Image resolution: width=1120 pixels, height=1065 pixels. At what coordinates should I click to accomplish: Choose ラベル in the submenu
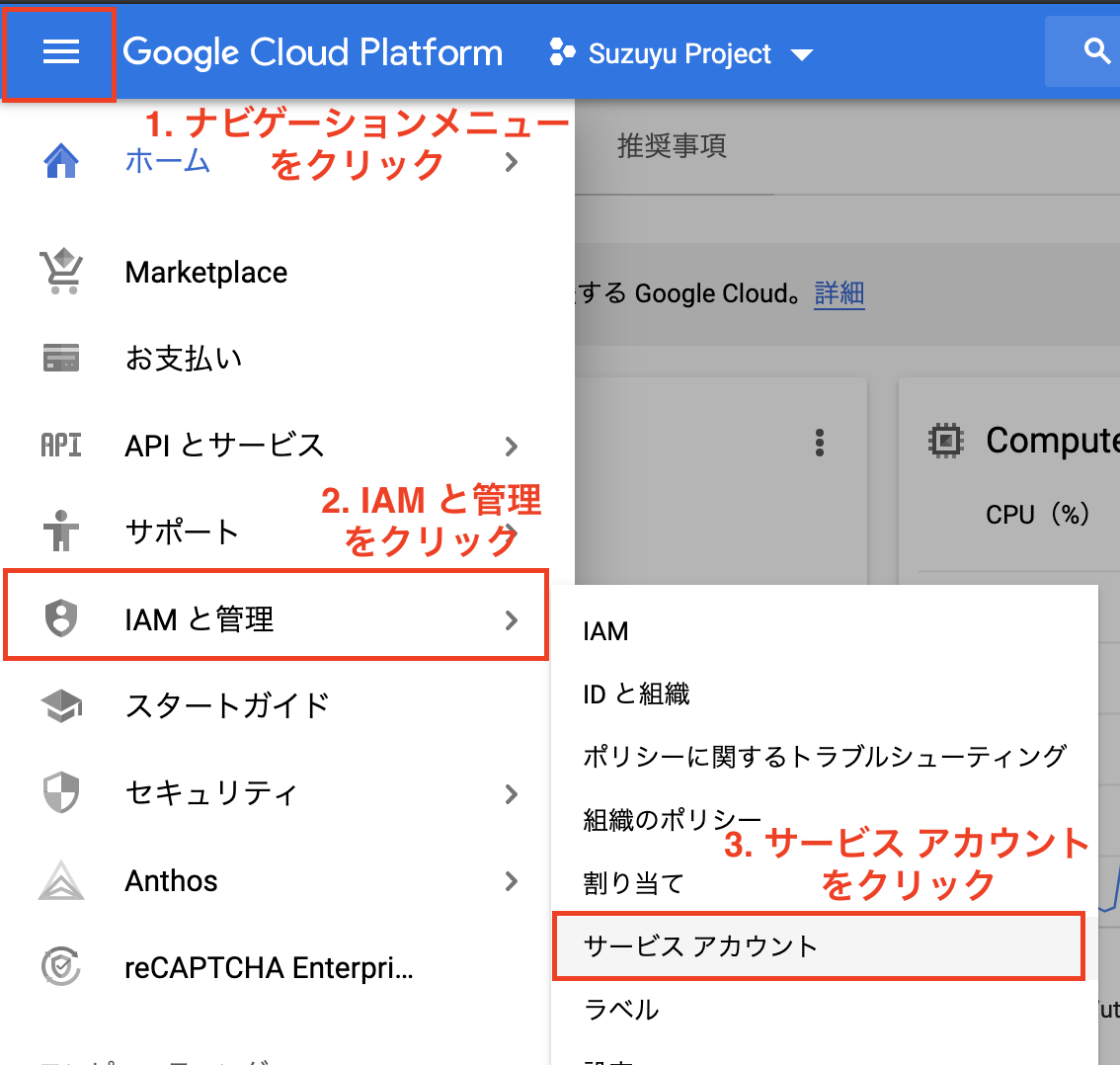point(621,1010)
